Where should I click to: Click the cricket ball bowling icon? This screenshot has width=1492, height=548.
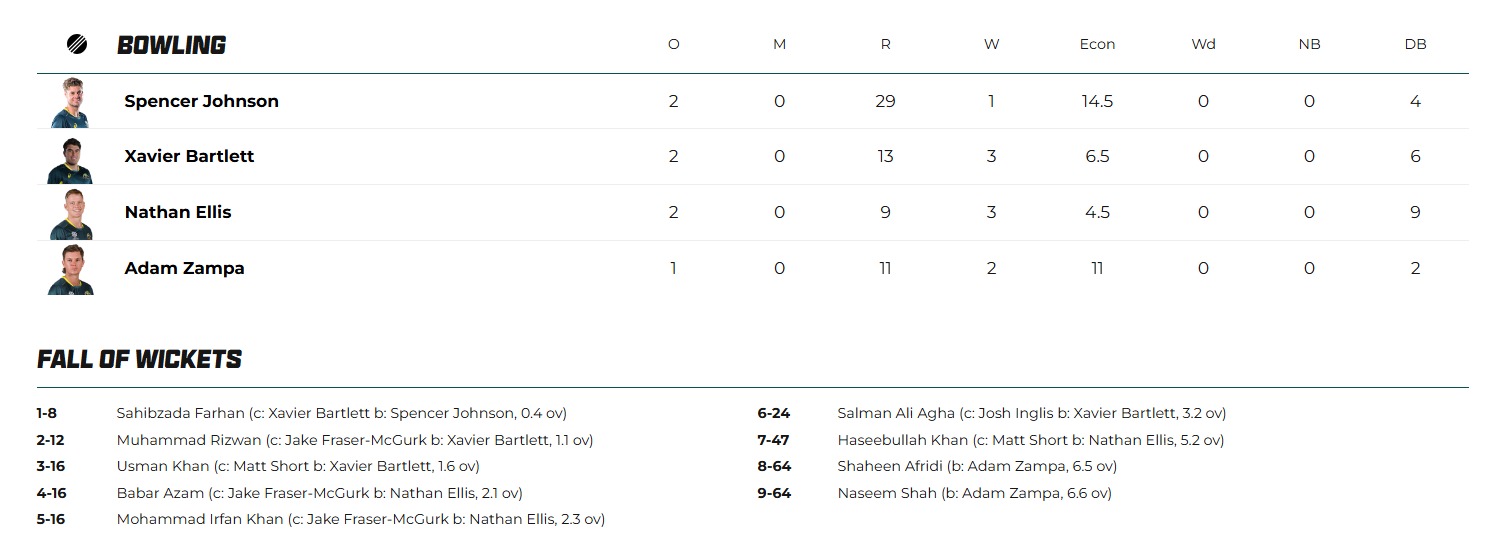[x=77, y=45]
